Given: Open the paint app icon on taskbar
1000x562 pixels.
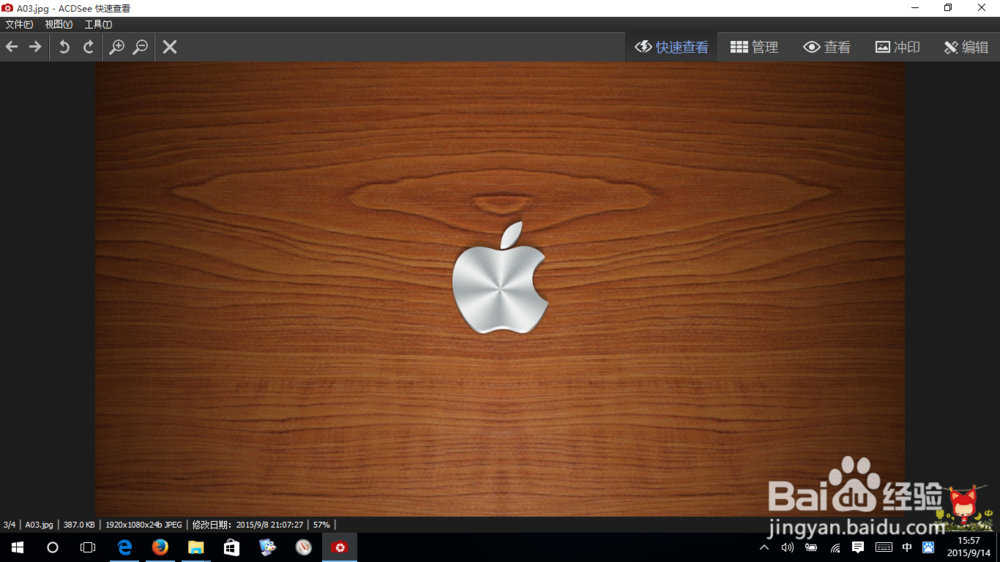Looking at the screenshot, I should pos(267,547).
